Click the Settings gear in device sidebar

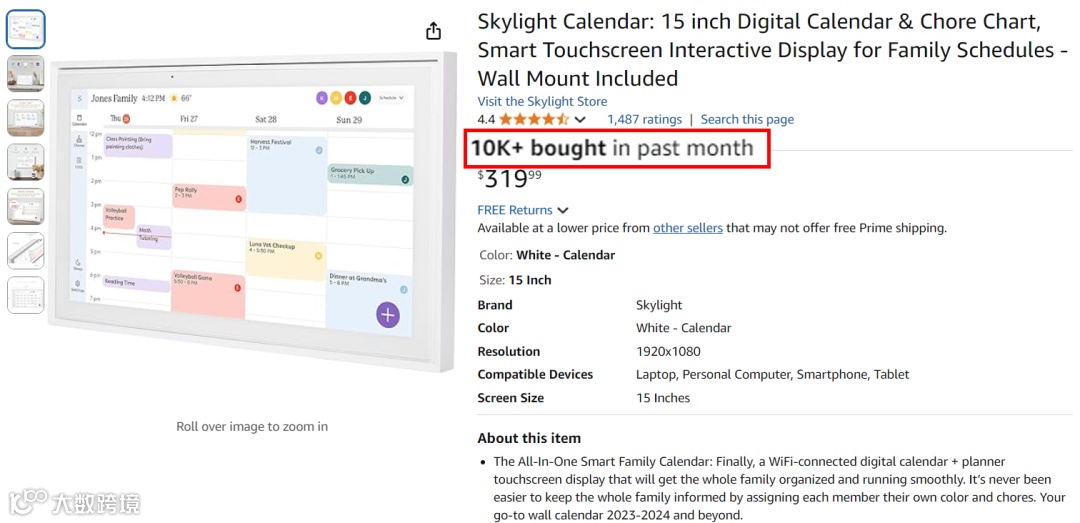point(78,285)
